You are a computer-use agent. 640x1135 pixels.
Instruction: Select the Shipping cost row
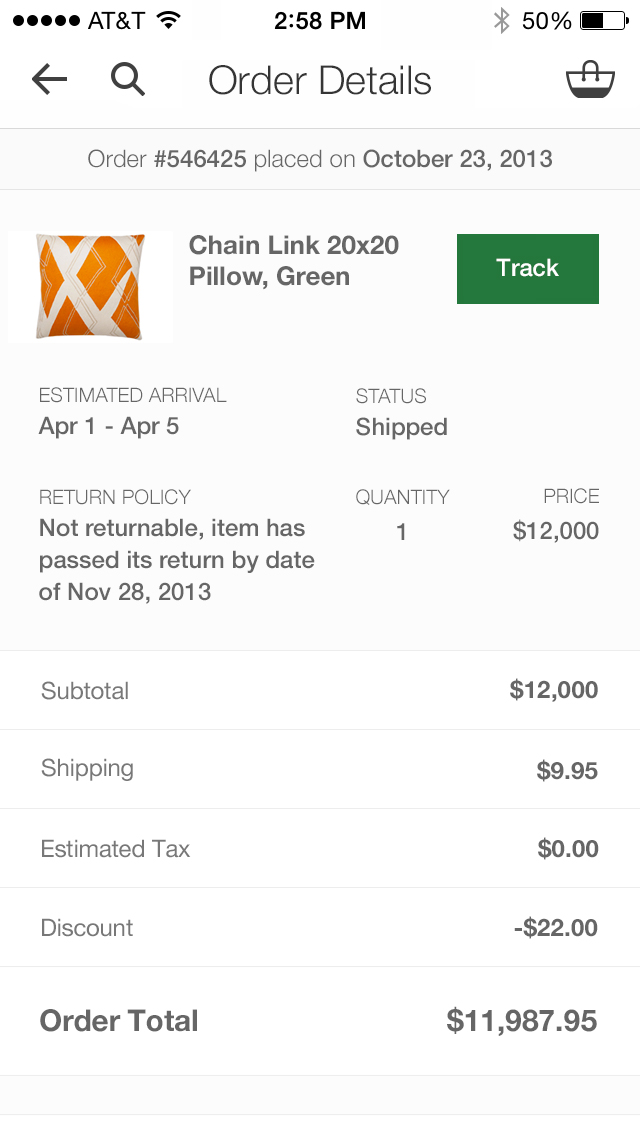point(320,769)
